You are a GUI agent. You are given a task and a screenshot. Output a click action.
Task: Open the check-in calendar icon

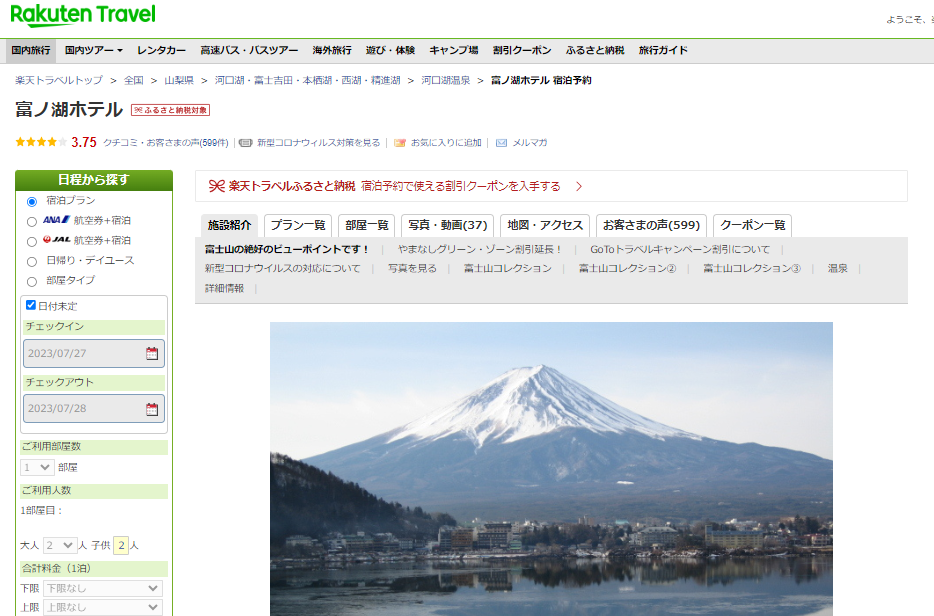(152, 353)
